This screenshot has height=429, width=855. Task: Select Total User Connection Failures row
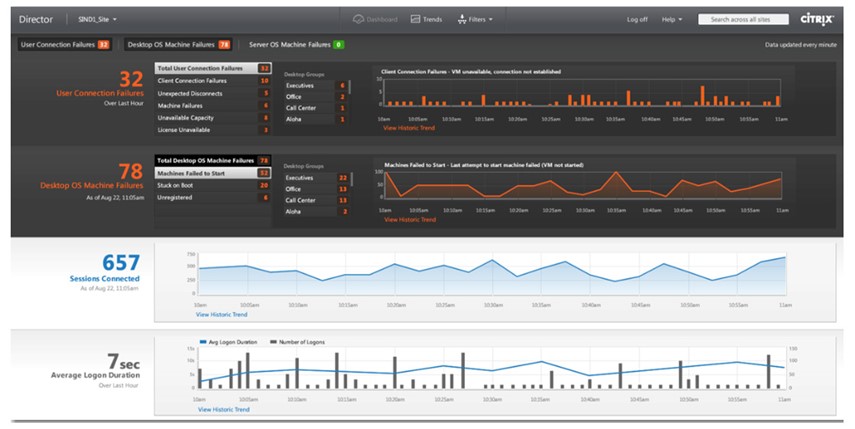click(x=213, y=69)
